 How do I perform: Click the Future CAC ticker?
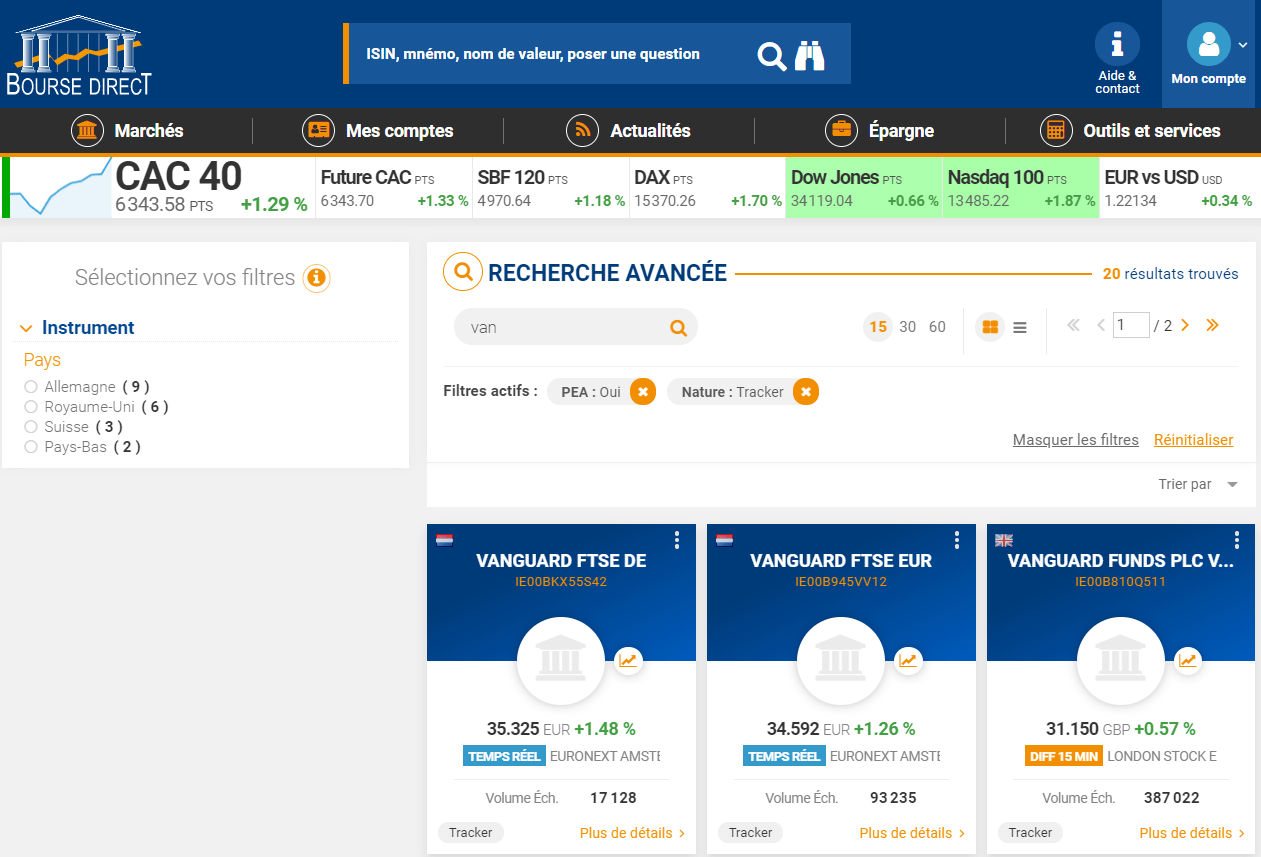tap(394, 188)
